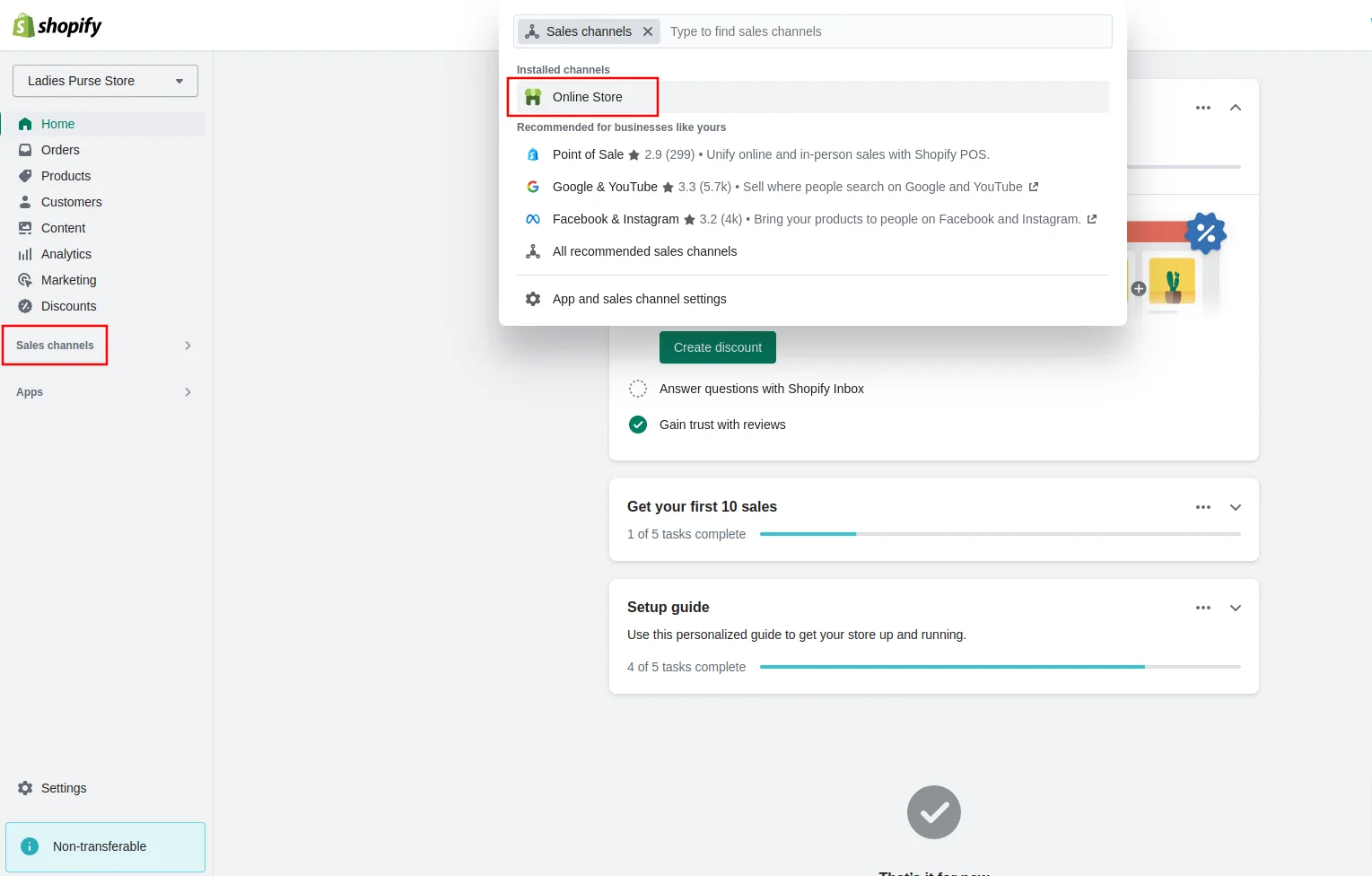
Task: Choose the Google & YouTube channel icon
Action: (533, 187)
